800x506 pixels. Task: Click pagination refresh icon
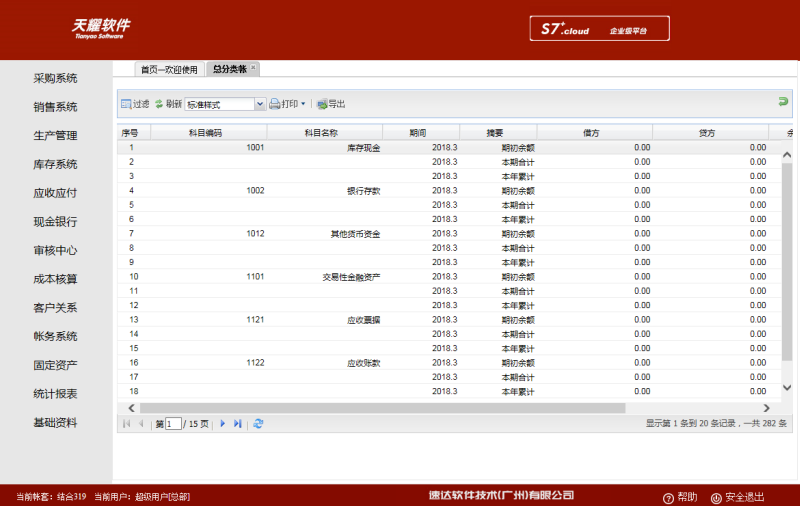point(258,423)
